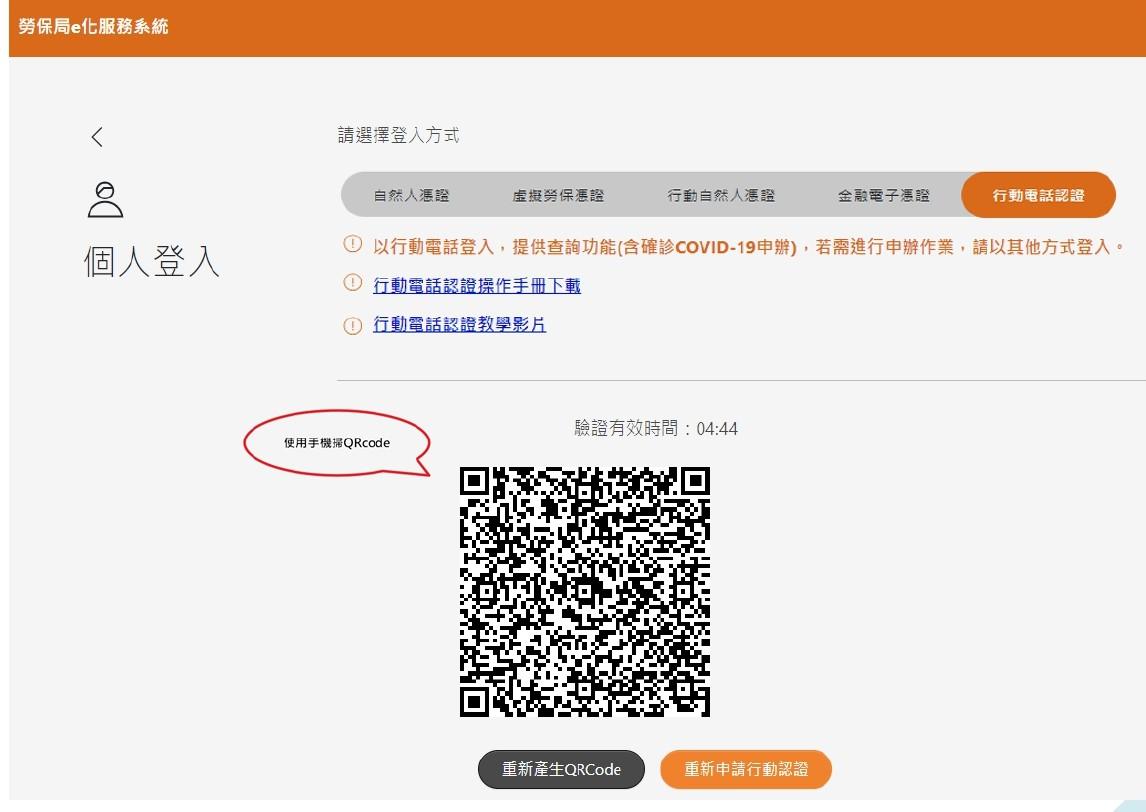Click the info icon beside 教學影片 link
Viewport: 1146px width, 812px height.
point(352,325)
